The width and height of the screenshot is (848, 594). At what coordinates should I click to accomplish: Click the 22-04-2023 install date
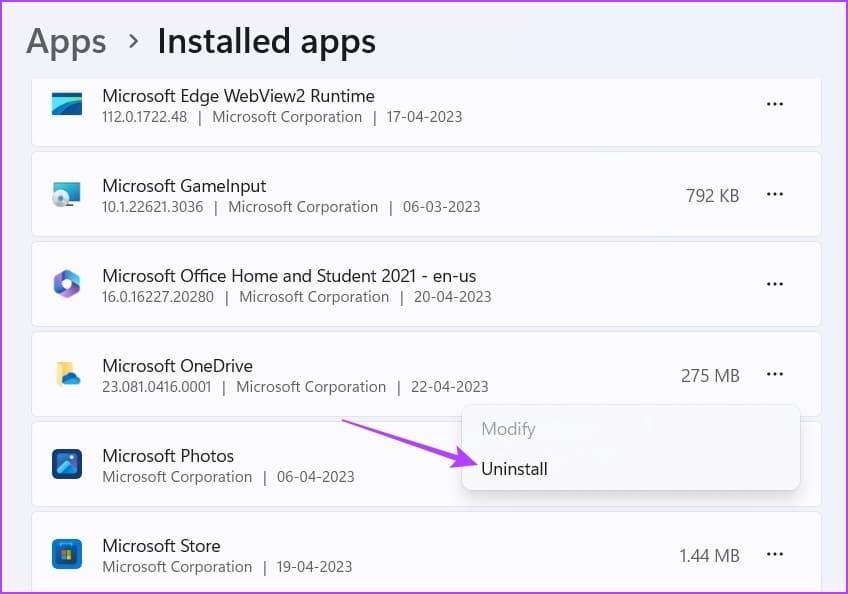(x=449, y=387)
